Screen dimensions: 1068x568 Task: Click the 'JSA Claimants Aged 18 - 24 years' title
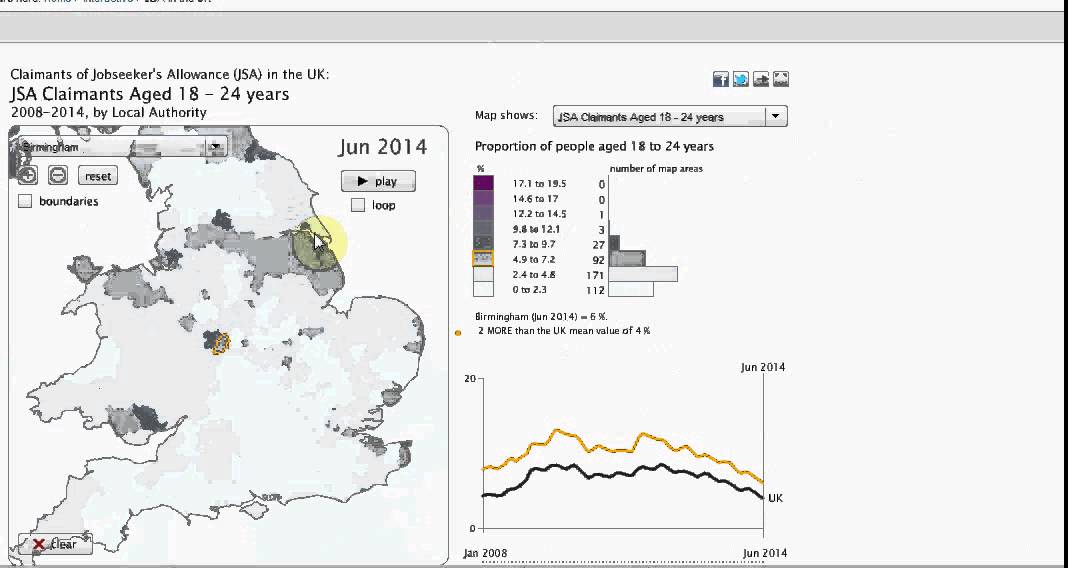click(150, 94)
